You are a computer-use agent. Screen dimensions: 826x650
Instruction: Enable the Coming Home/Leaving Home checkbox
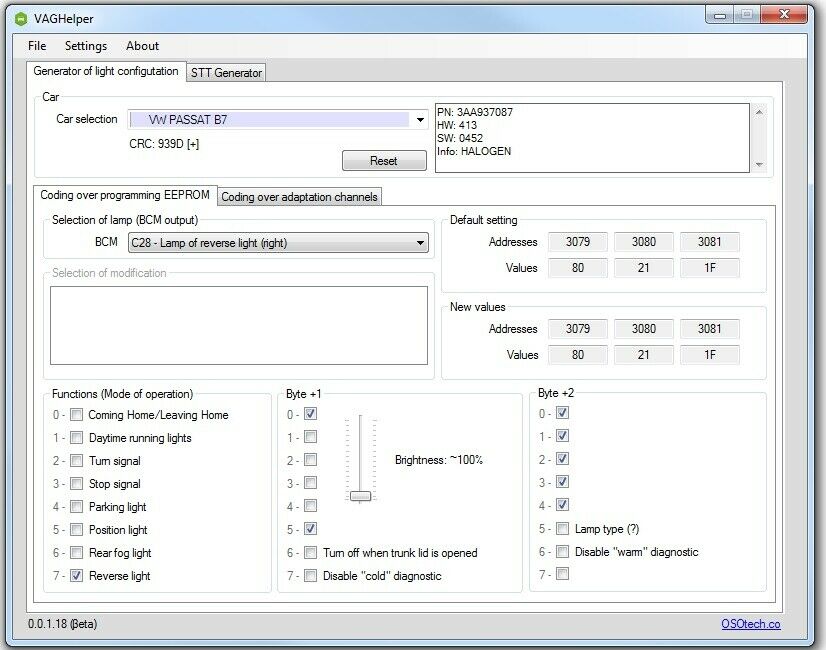[x=76, y=415]
